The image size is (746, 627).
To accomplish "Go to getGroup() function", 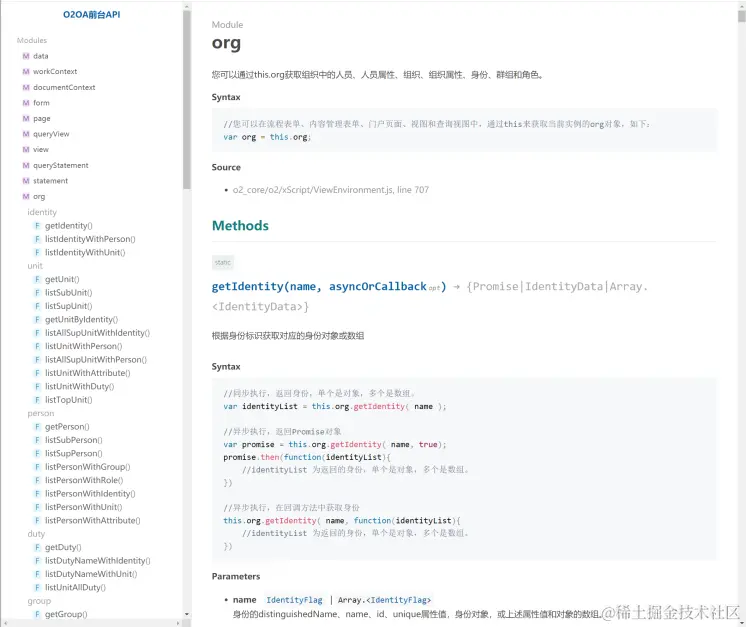I will (66, 615).
